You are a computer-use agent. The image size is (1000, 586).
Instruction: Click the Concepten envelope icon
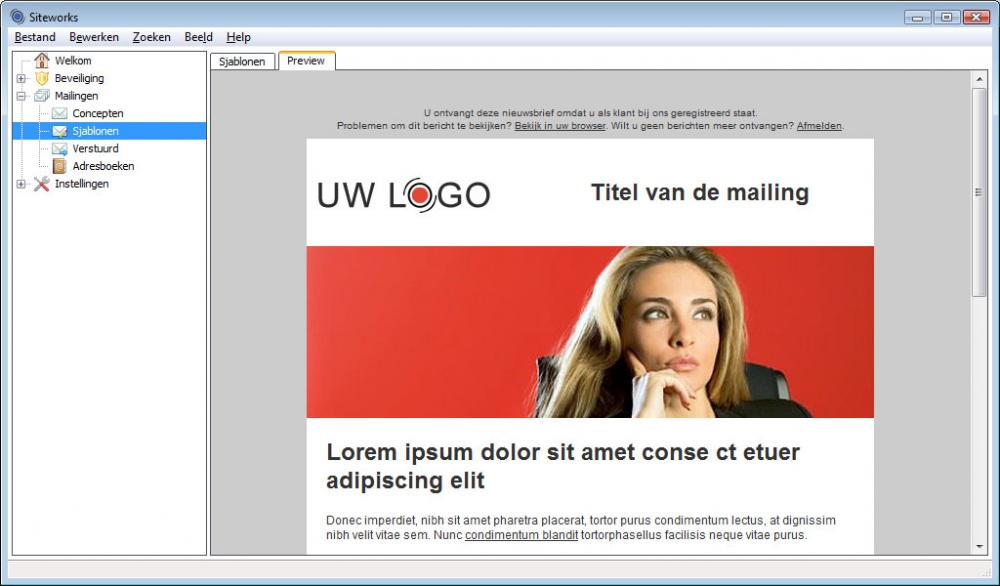point(59,114)
